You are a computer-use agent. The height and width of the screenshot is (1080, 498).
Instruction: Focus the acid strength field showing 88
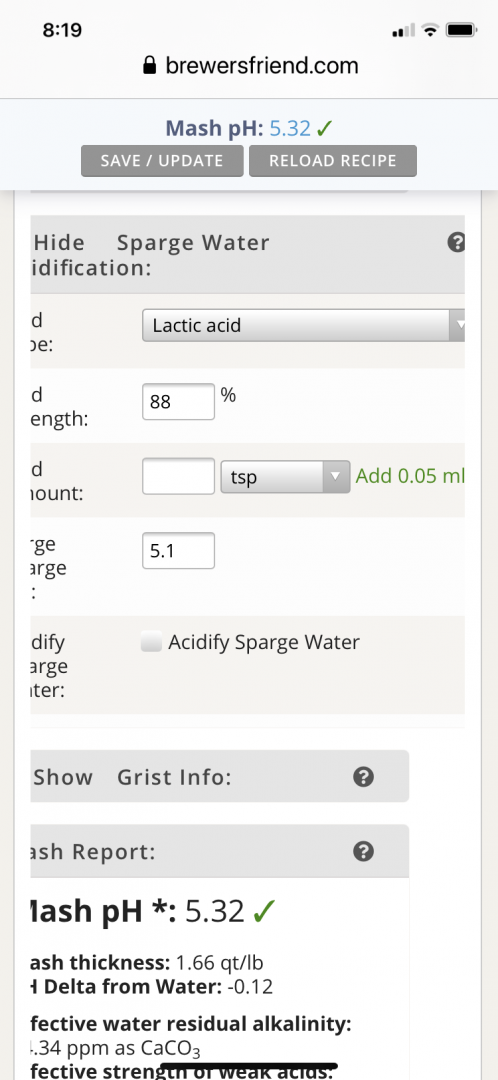coord(178,402)
